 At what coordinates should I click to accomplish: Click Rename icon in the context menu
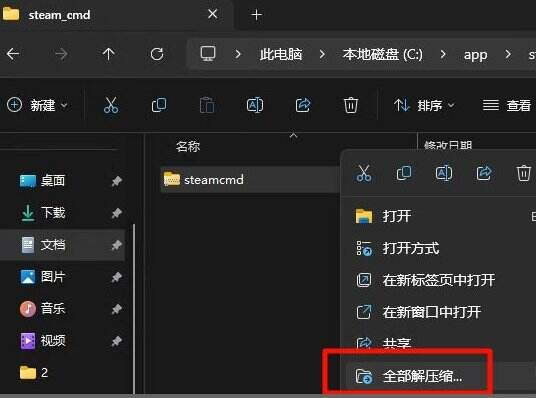pyautogui.click(x=444, y=173)
